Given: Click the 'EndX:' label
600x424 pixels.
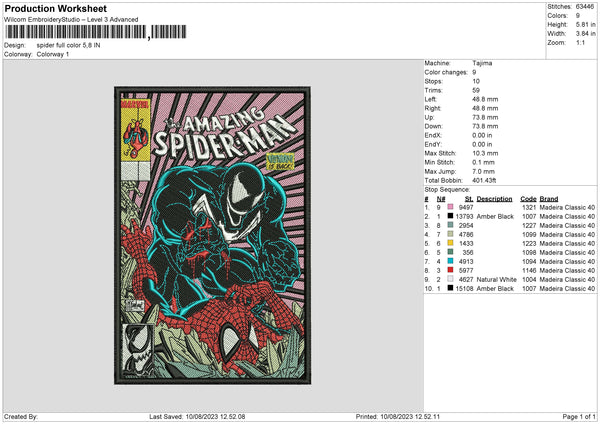Looking at the screenshot, I should point(433,135).
